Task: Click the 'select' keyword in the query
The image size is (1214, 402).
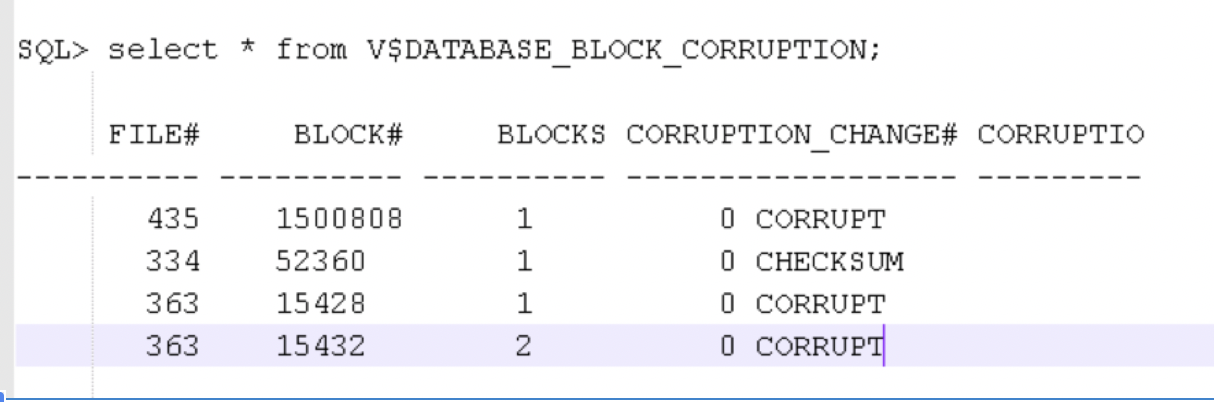Action: (162, 49)
